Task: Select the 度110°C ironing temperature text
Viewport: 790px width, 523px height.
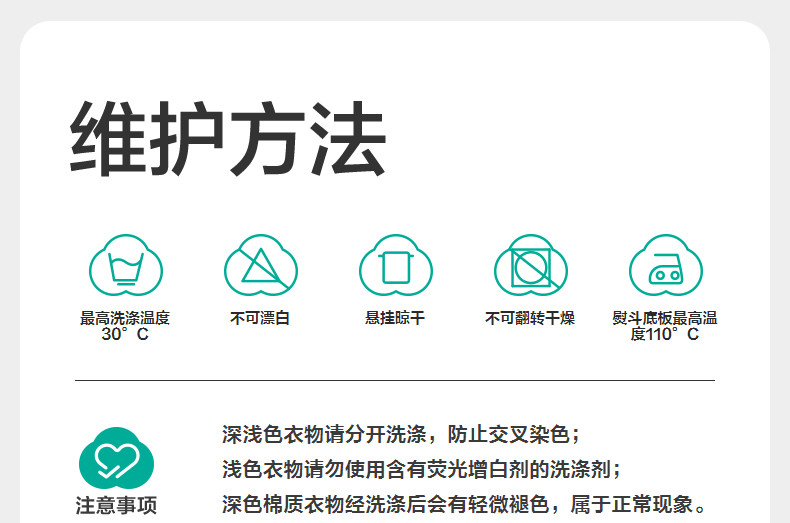Action: coord(665,335)
